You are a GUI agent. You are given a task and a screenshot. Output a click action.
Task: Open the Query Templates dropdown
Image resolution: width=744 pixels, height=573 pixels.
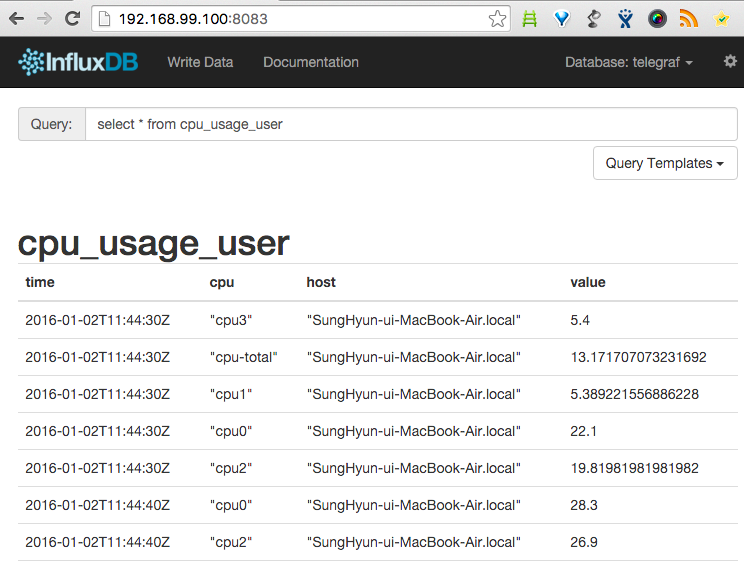[x=665, y=163]
